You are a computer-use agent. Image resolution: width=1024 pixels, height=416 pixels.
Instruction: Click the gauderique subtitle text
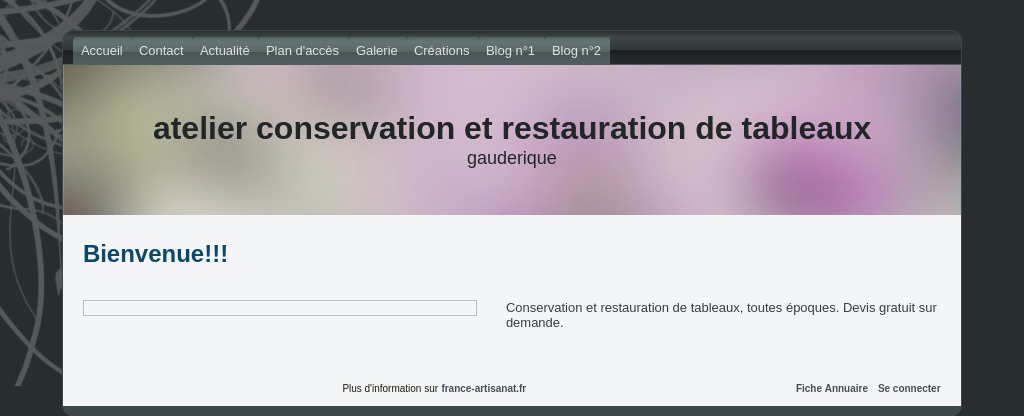point(512,158)
